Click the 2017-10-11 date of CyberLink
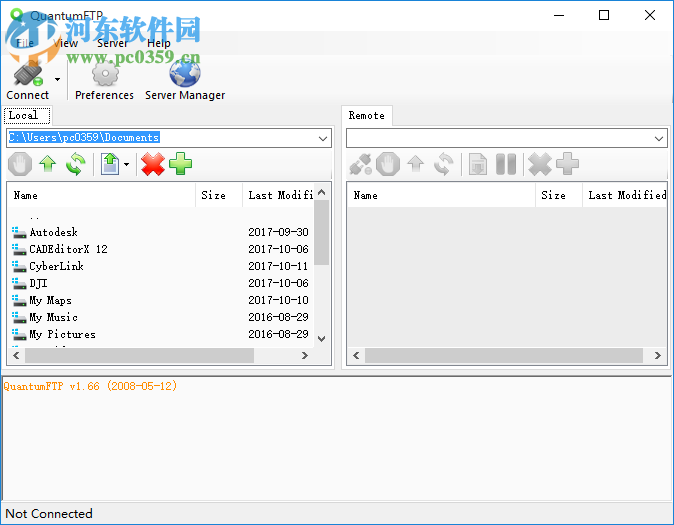The height and width of the screenshot is (525, 674). pos(278,266)
